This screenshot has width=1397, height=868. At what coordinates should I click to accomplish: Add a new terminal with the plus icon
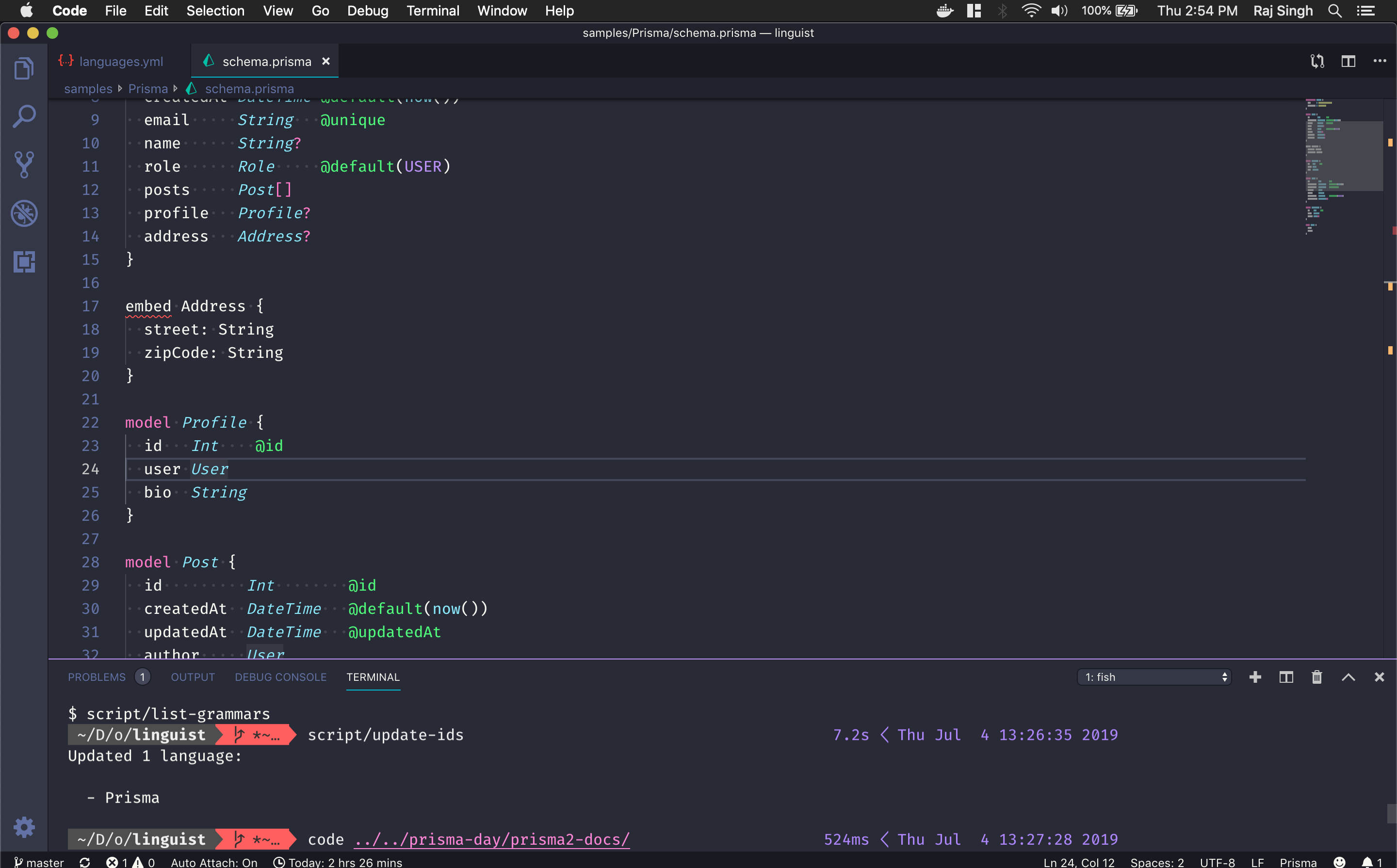[1255, 677]
